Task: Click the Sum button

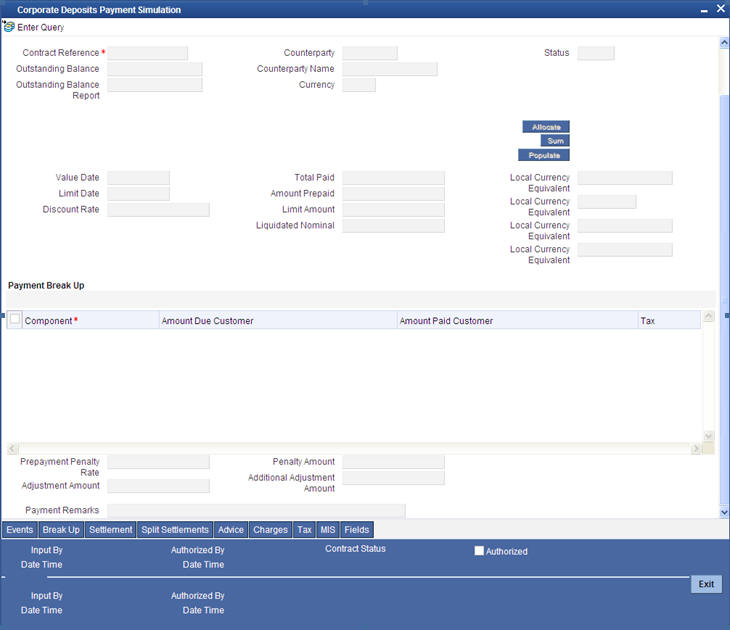Action: (555, 141)
